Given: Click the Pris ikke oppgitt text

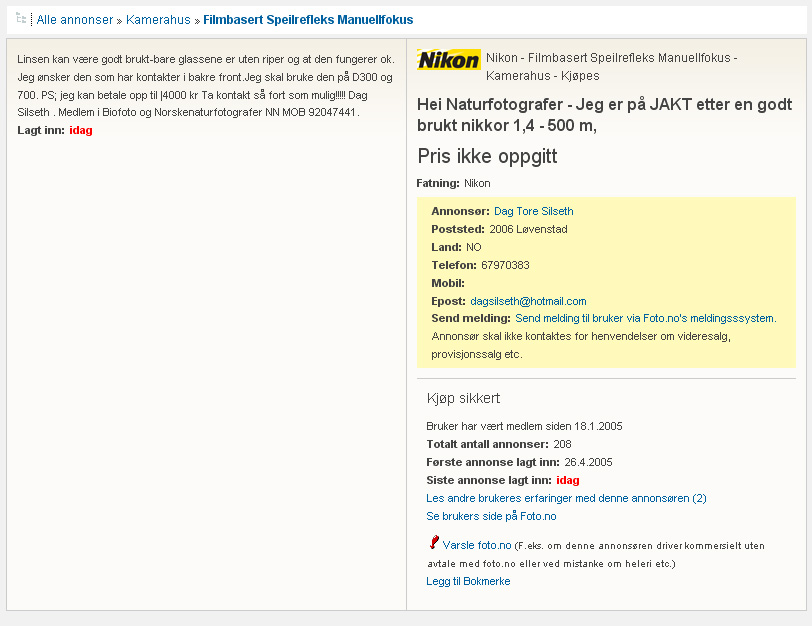Looking at the screenshot, I should click(487, 156).
